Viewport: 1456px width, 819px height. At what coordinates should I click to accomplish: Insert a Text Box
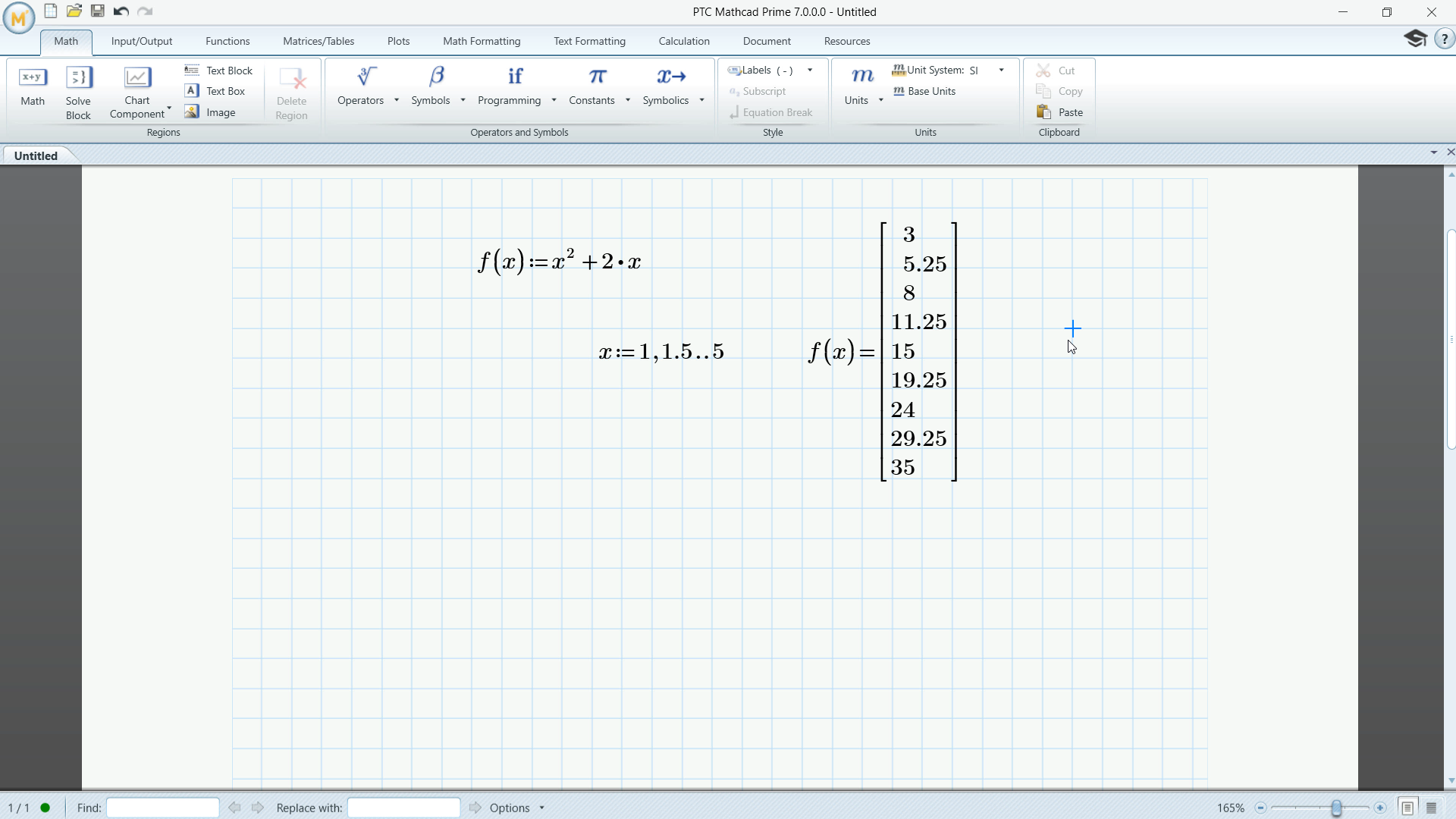click(215, 91)
